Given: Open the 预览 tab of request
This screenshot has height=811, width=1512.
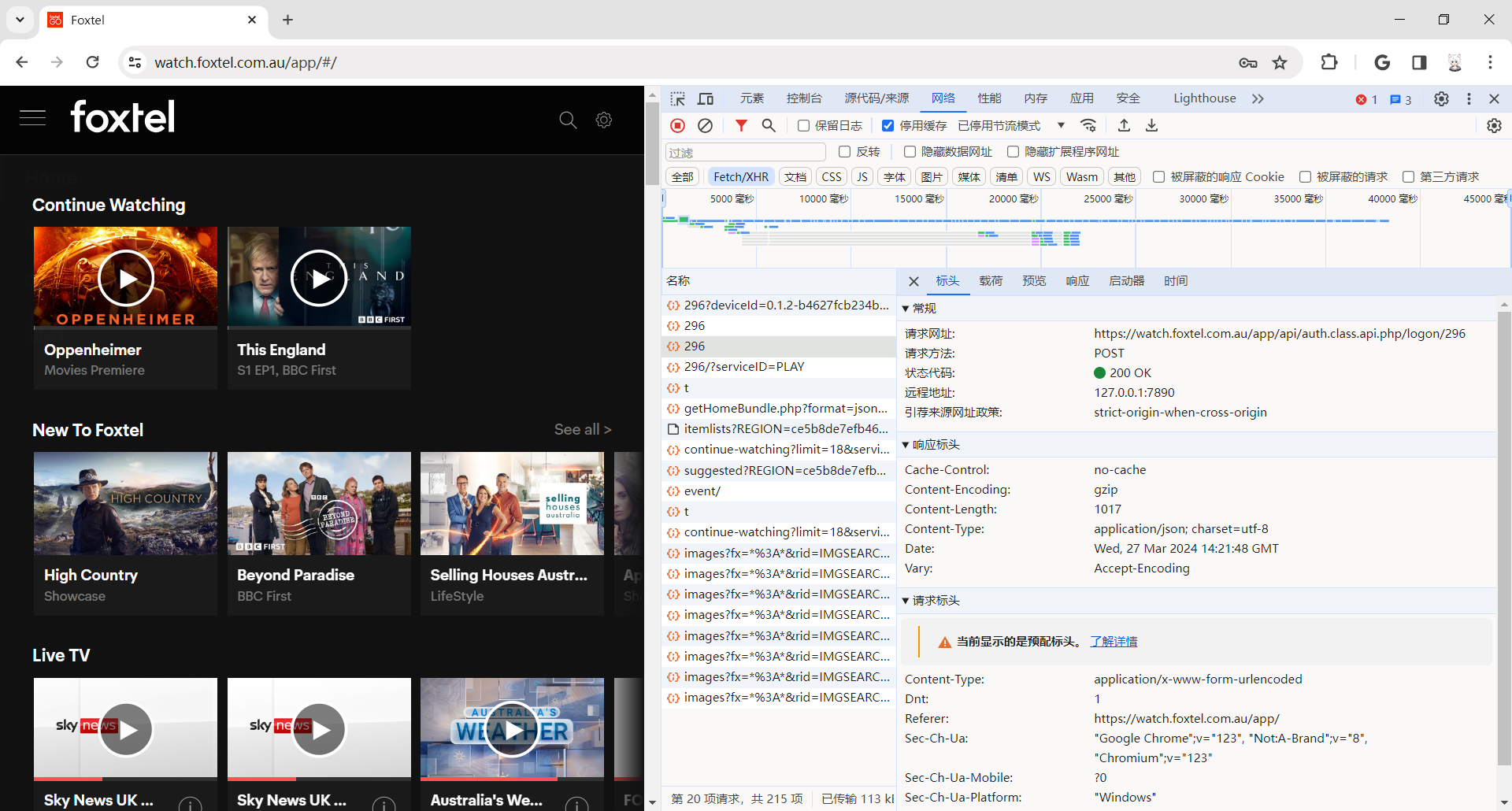Looking at the screenshot, I should coord(1033,281).
